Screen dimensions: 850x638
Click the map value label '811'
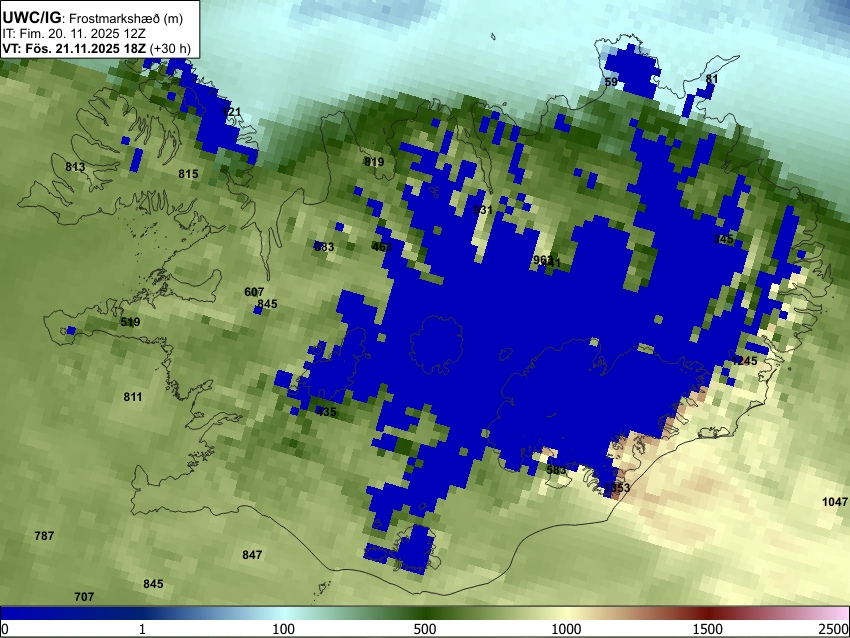[133, 397]
